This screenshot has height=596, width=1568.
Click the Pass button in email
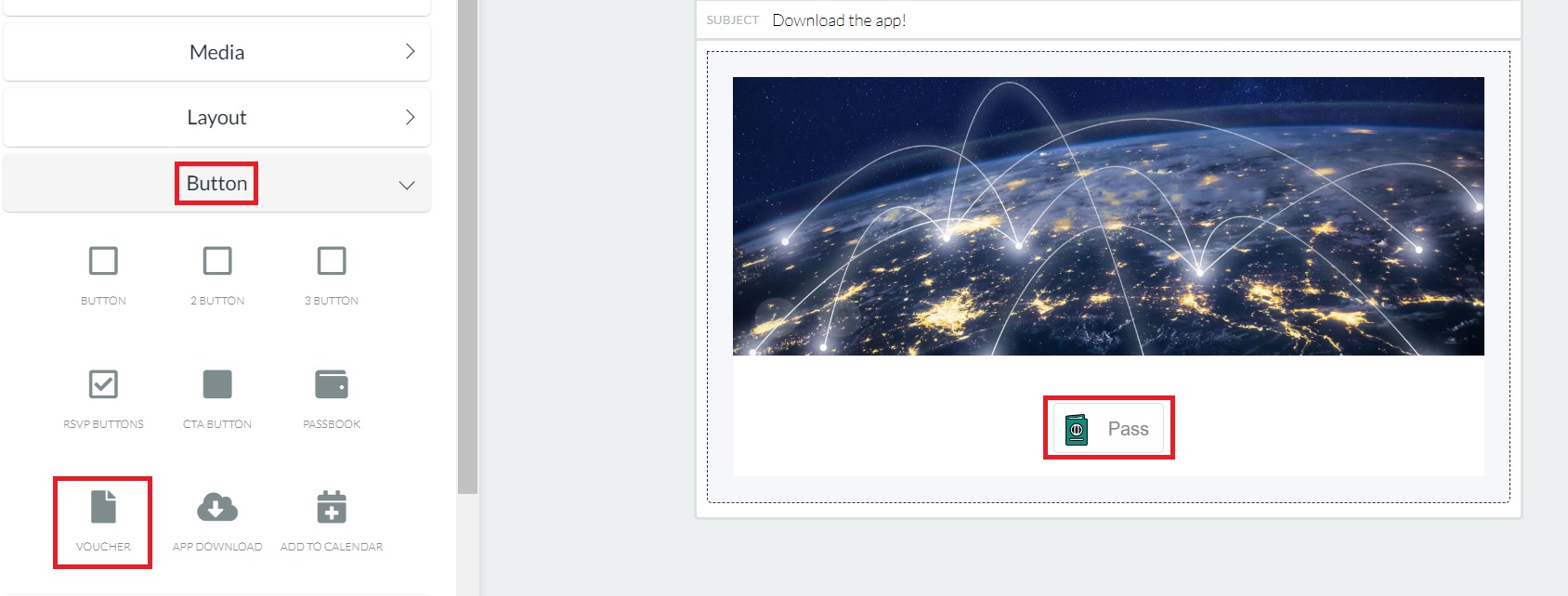[1108, 428]
